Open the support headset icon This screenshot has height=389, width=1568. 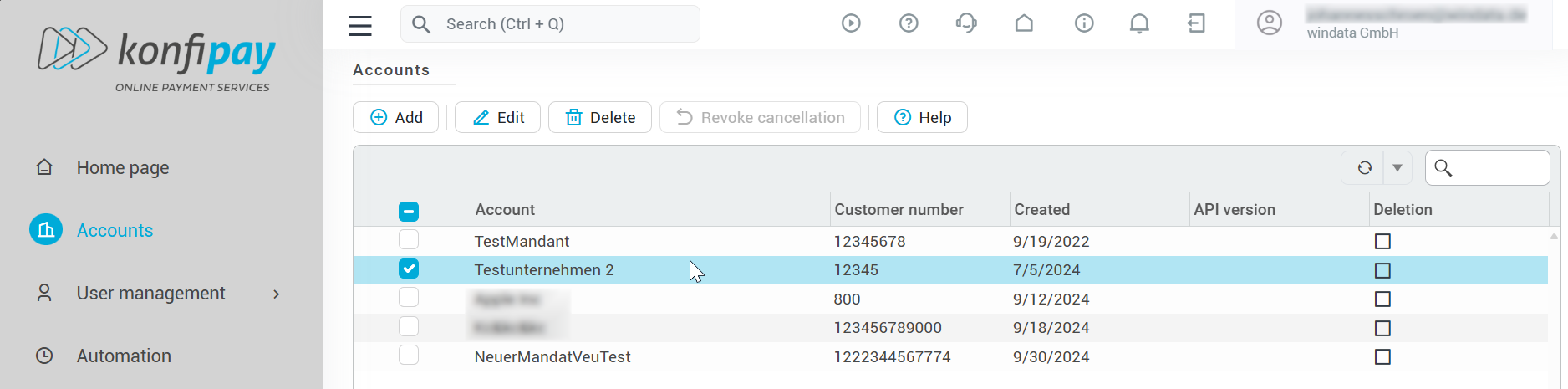click(966, 23)
